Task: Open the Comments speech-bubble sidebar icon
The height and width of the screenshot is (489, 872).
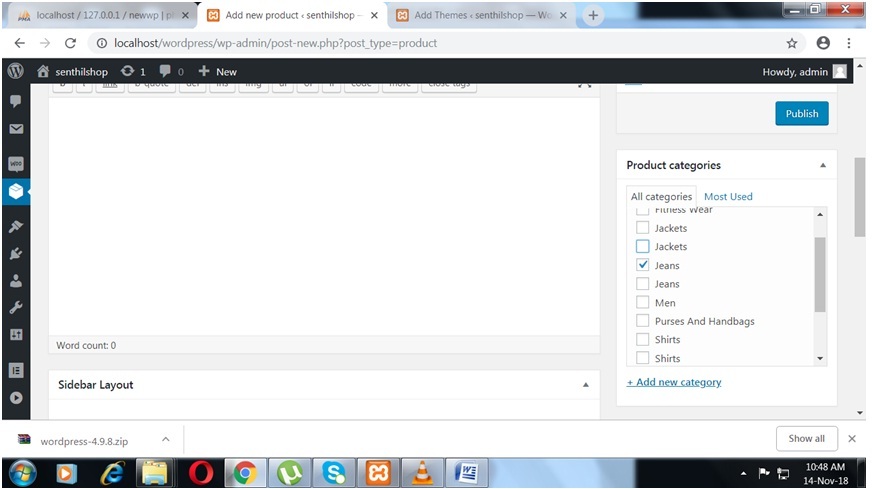Action: pos(16,101)
